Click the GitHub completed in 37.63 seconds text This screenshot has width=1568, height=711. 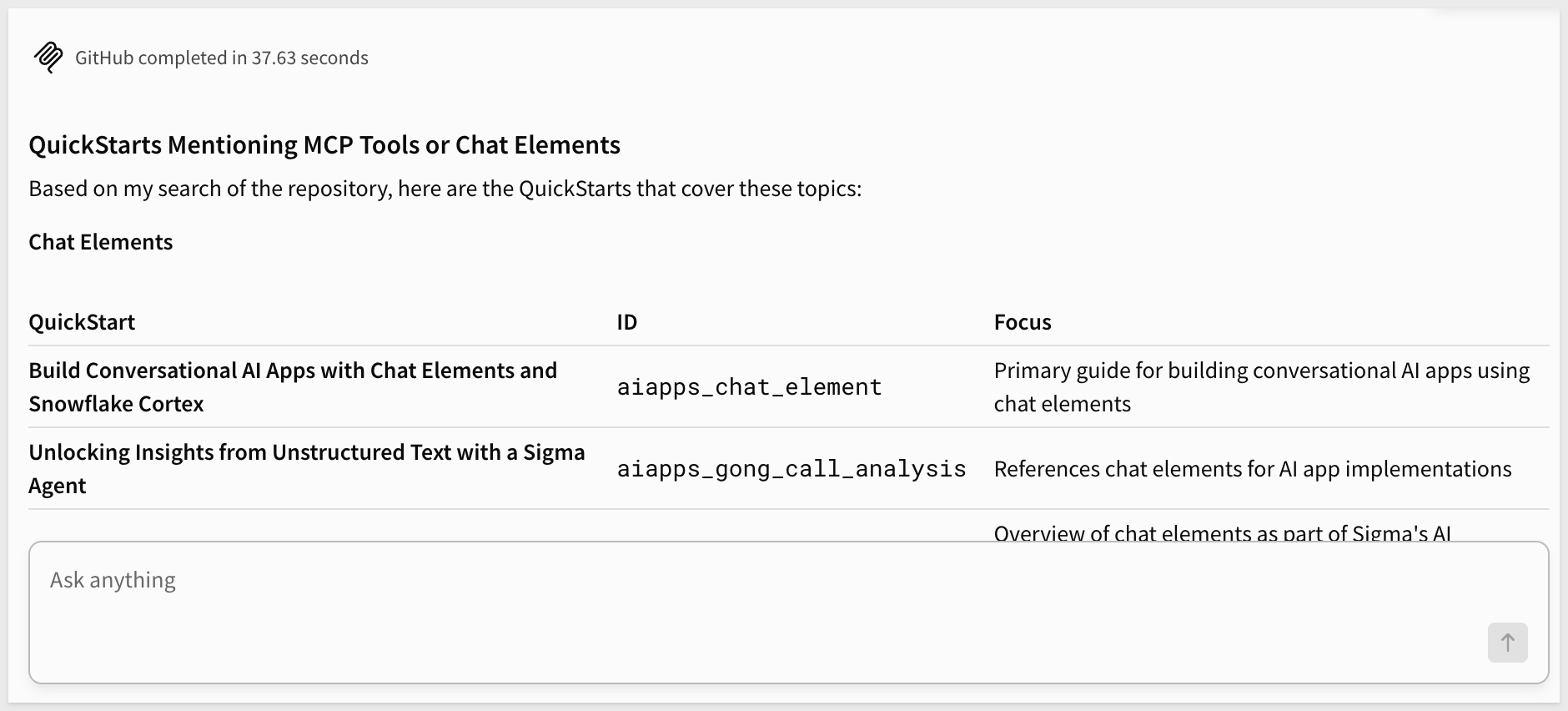coord(222,58)
